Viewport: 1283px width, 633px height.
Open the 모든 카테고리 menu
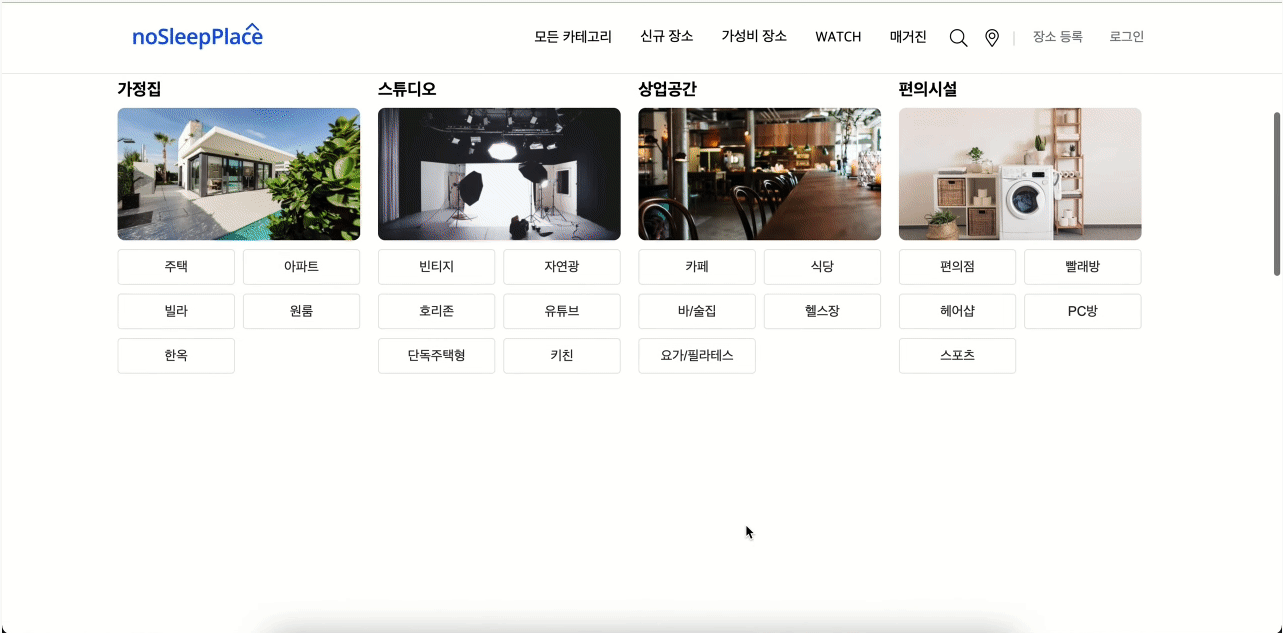tap(573, 37)
